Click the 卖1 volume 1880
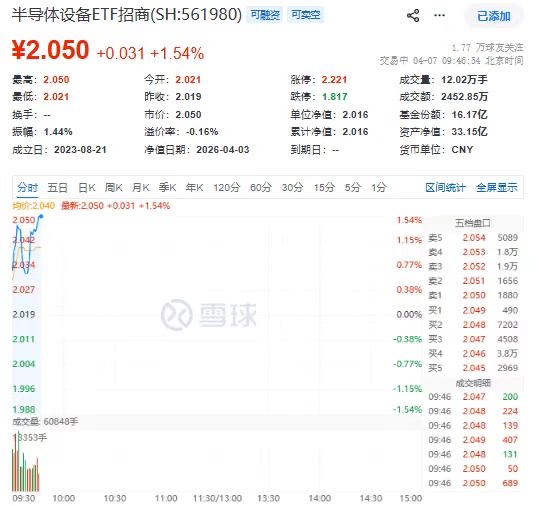 508,296
